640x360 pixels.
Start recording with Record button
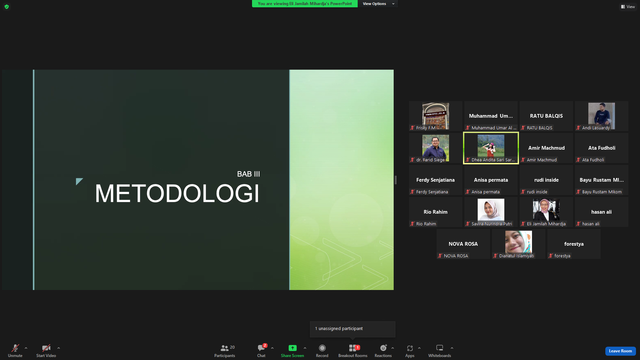[x=322, y=350]
